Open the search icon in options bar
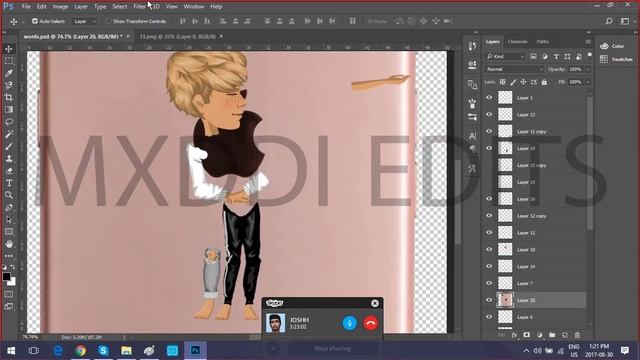This screenshot has width=640, height=360. [x=609, y=21]
